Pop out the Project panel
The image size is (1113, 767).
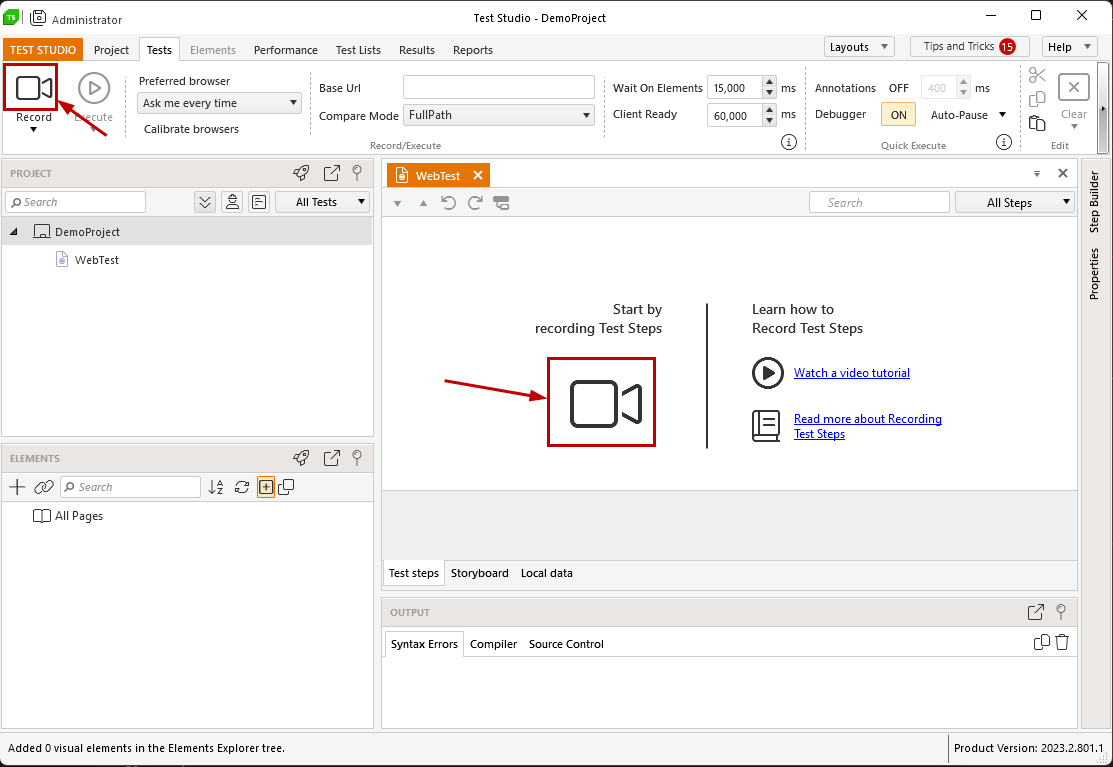(x=331, y=172)
